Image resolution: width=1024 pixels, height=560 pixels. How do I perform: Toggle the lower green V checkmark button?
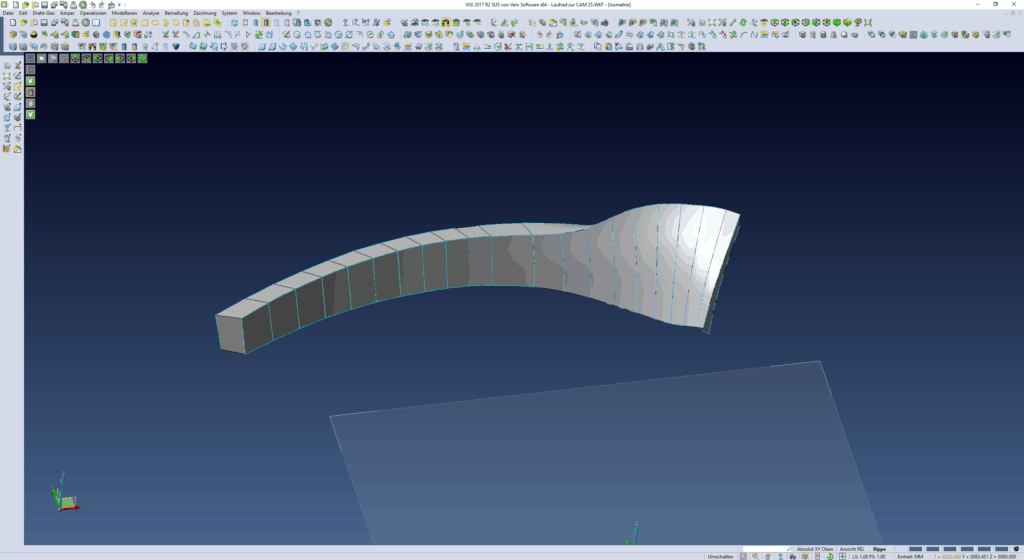tap(30, 115)
